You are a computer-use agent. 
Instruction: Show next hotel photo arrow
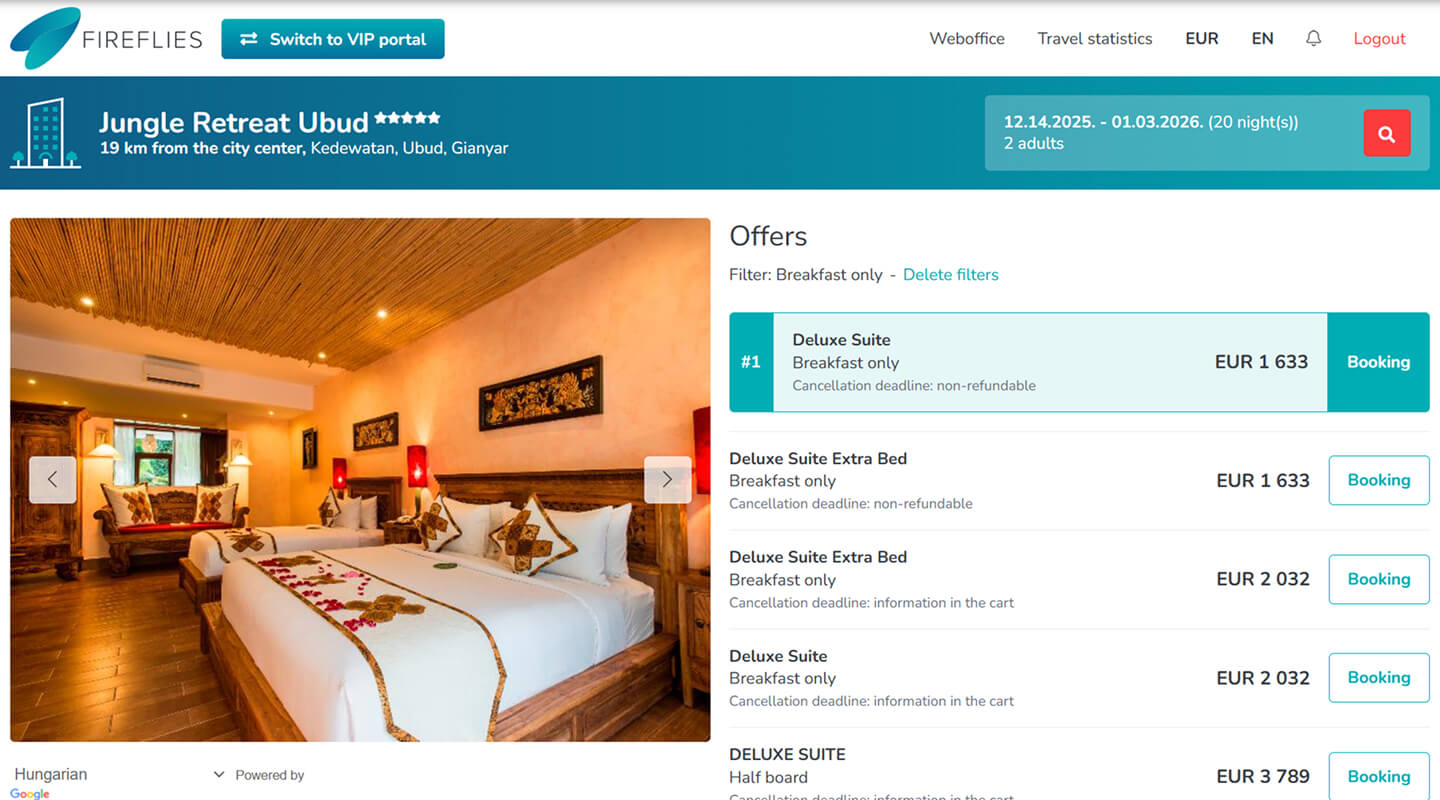coord(667,480)
